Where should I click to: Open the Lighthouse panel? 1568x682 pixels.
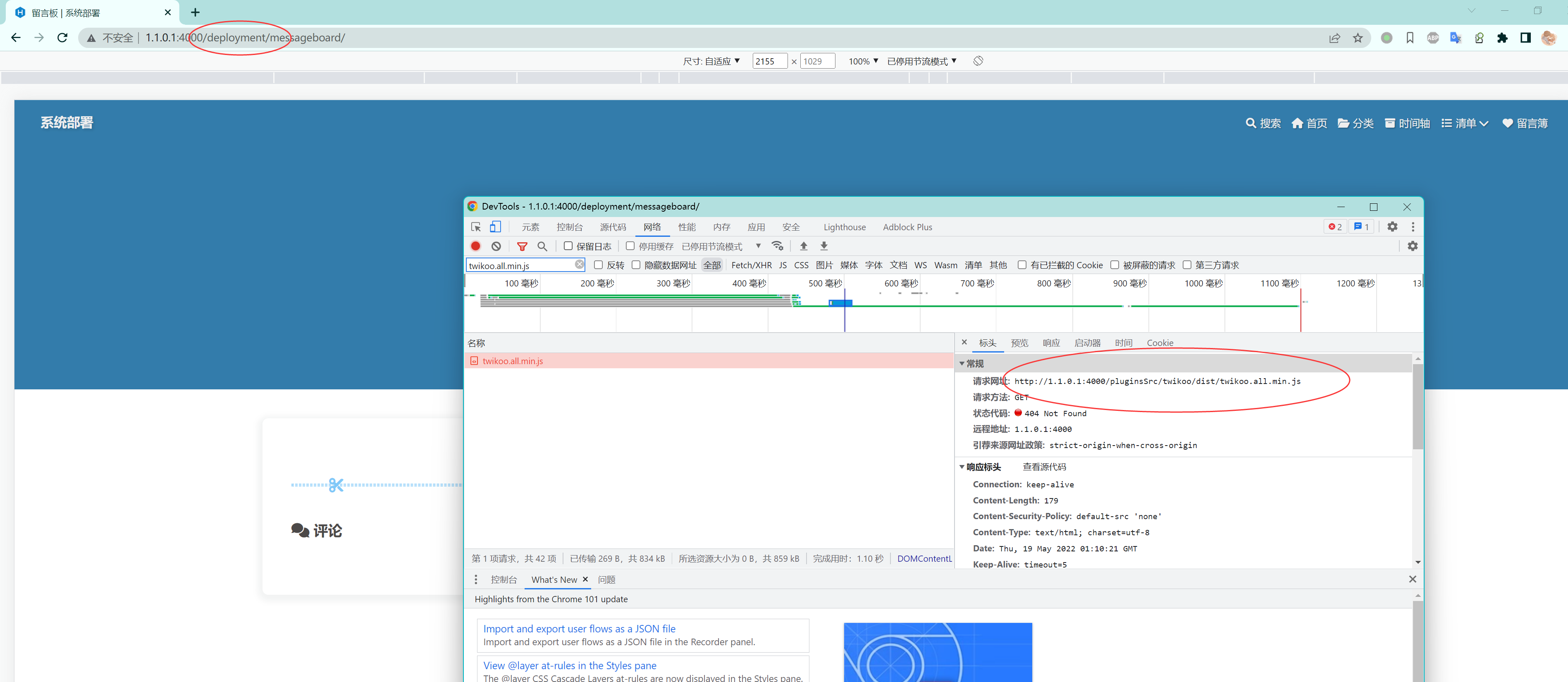click(844, 227)
